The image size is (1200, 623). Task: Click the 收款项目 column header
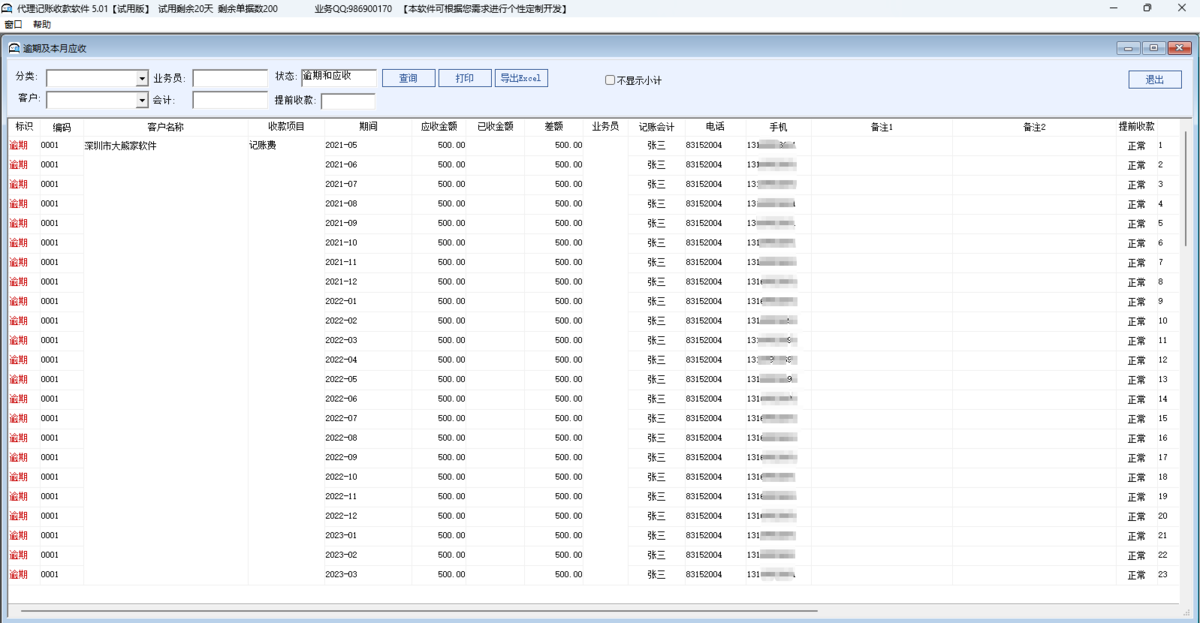(x=286, y=127)
